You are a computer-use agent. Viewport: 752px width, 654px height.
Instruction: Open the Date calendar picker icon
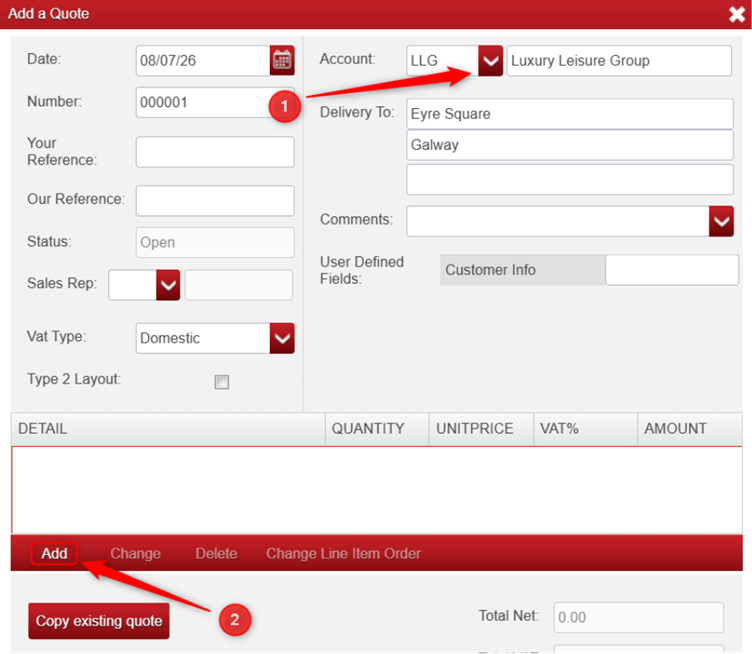click(282, 60)
